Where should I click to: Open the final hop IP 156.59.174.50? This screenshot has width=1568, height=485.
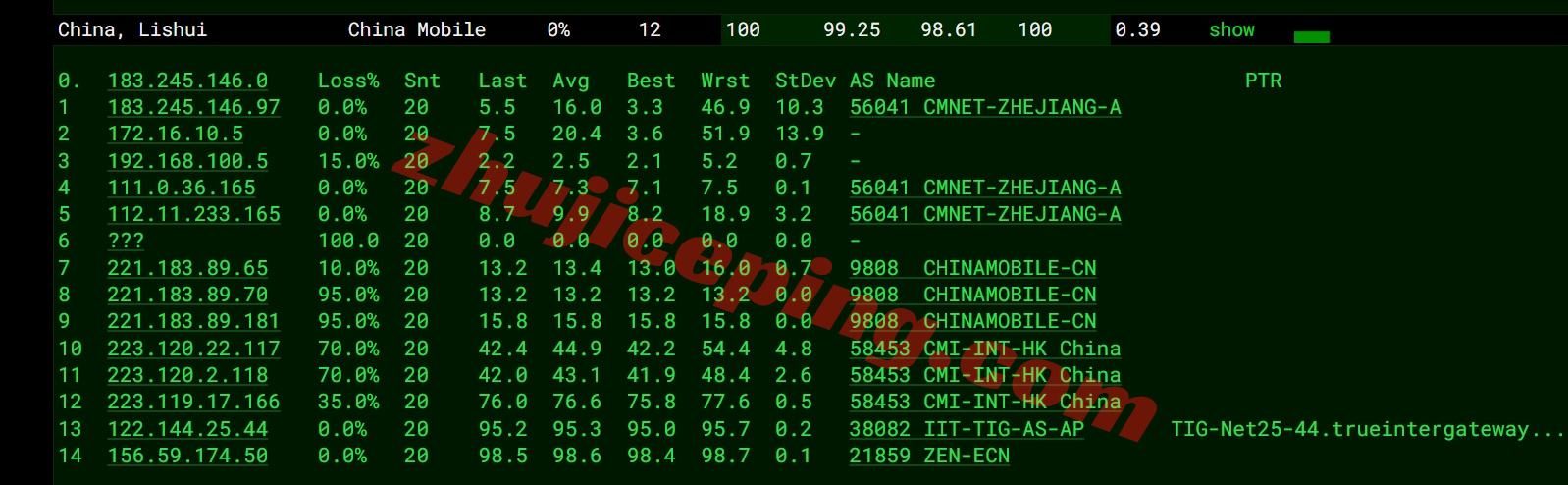pyautogui.click(x=187, y=456)
